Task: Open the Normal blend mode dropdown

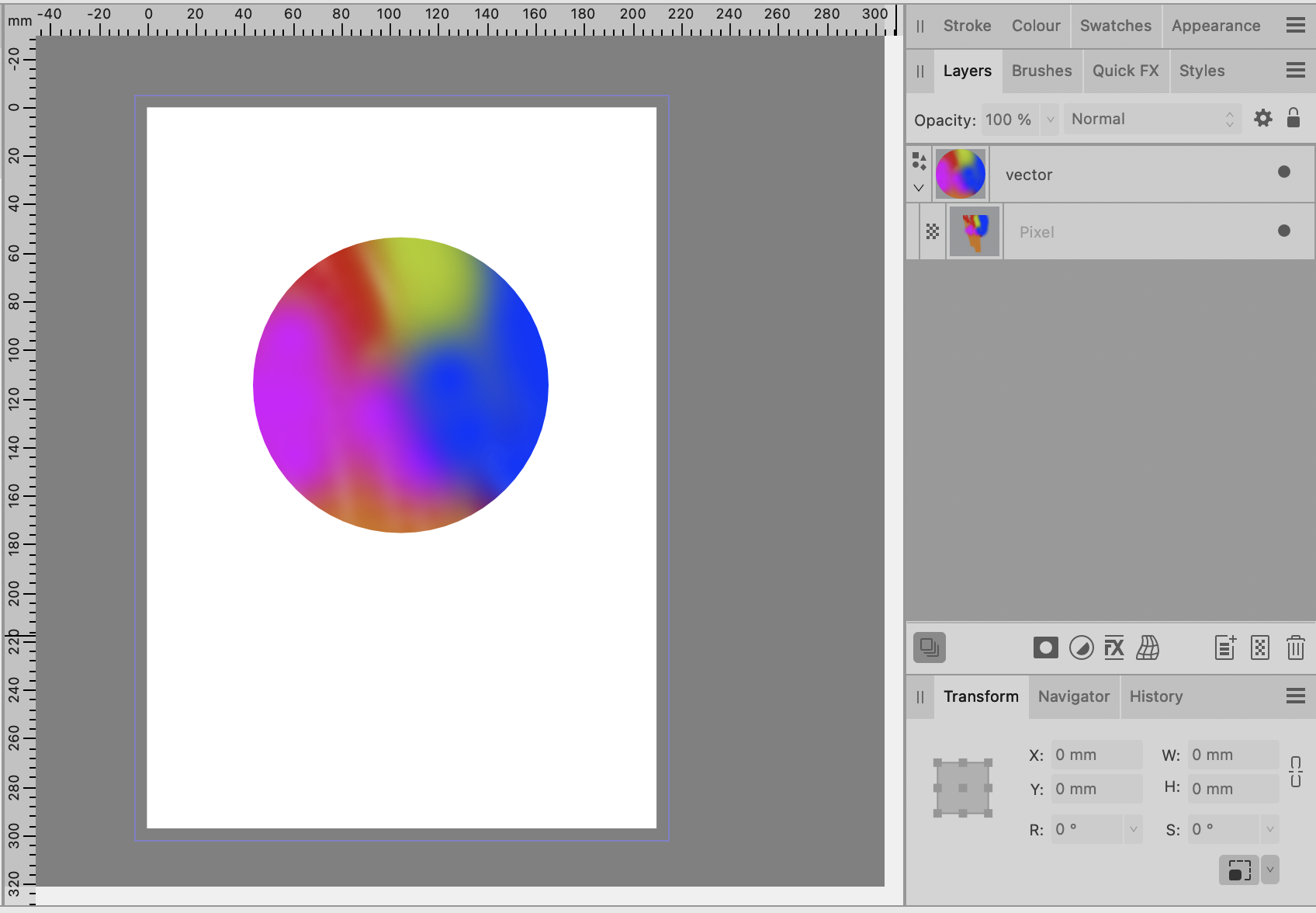Action: pyautogui.click(x=1152, y=119)
